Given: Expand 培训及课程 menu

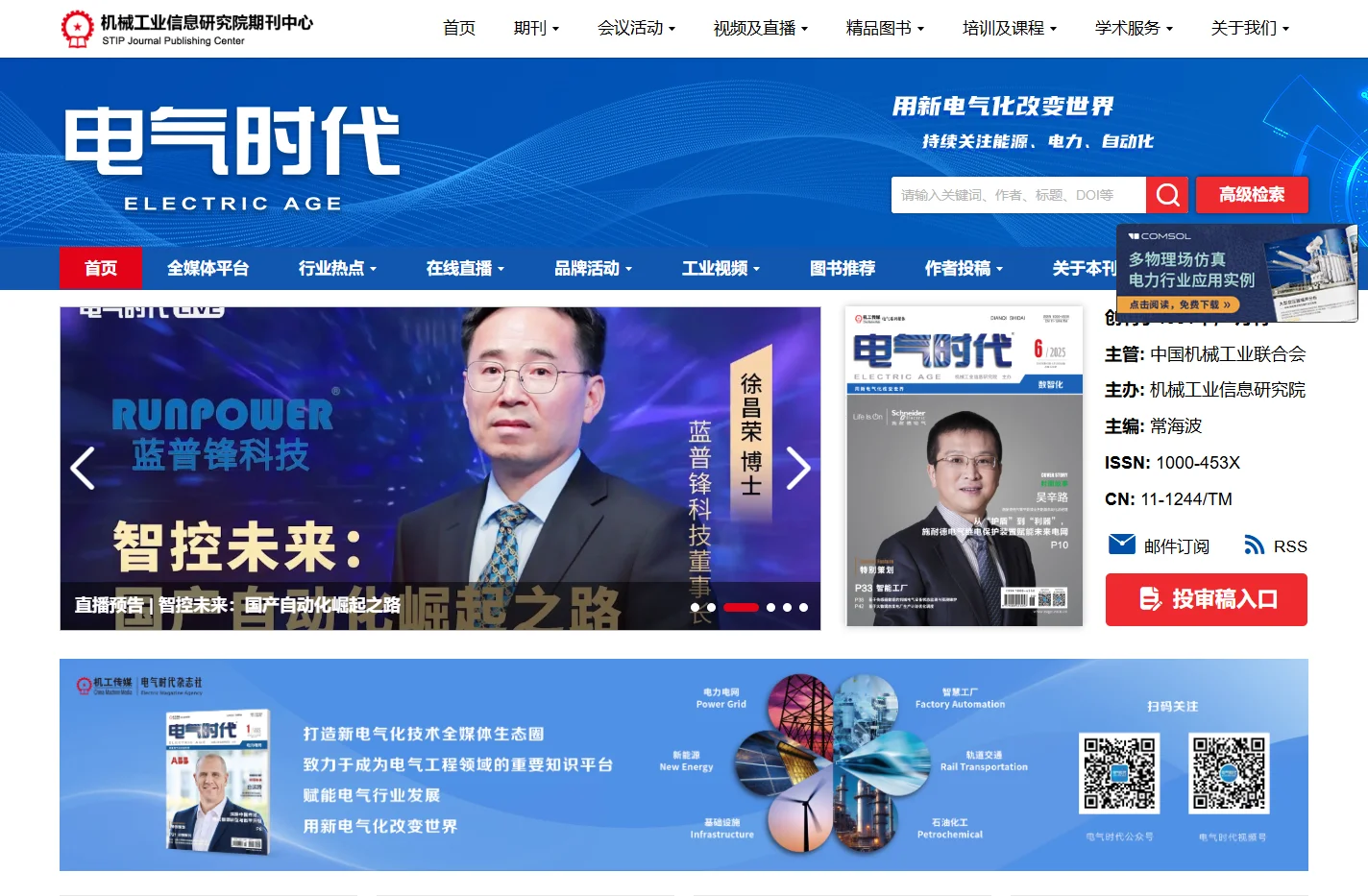Looking at the screenshot, I should (1009, 29).
